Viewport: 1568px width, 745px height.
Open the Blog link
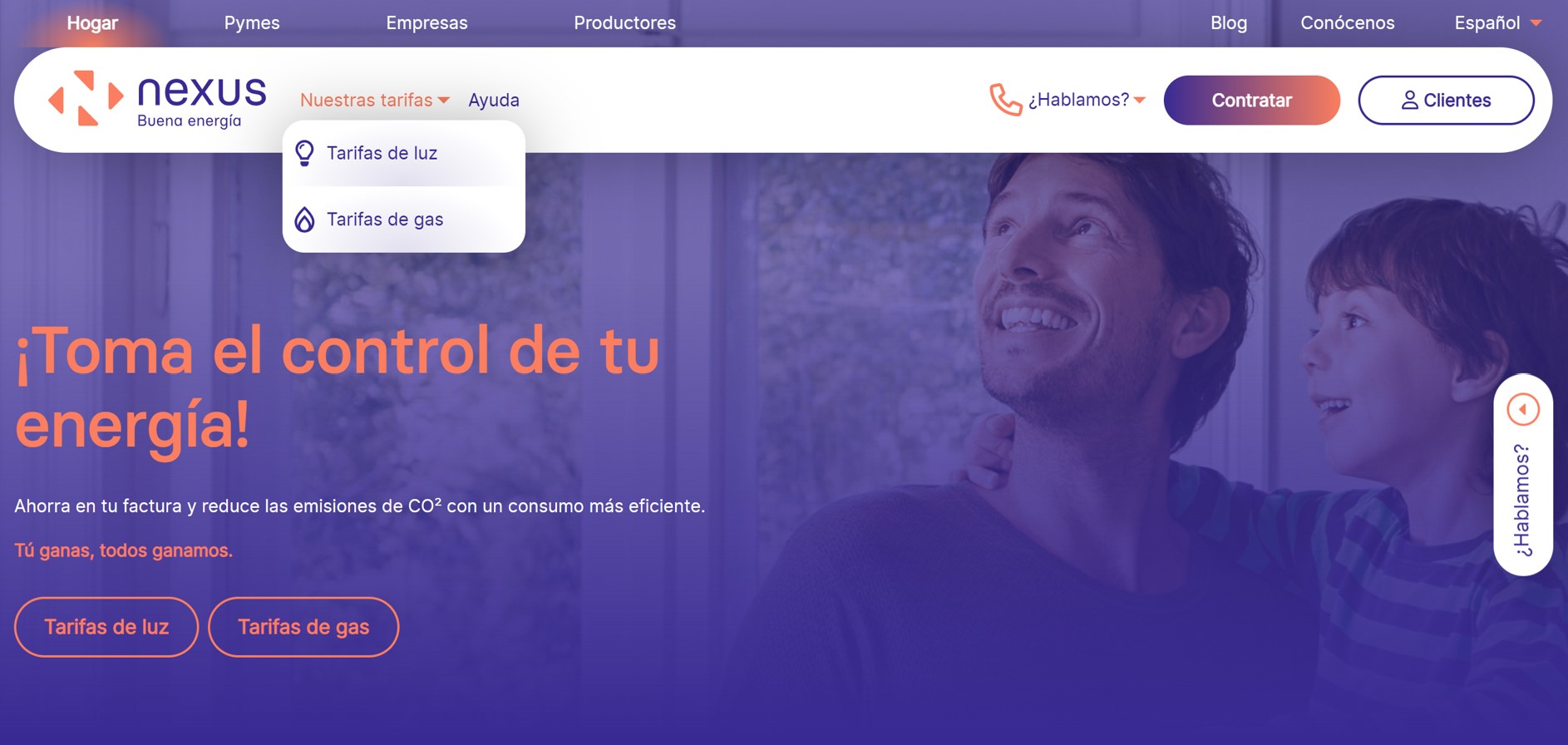tap(1229, 23)
